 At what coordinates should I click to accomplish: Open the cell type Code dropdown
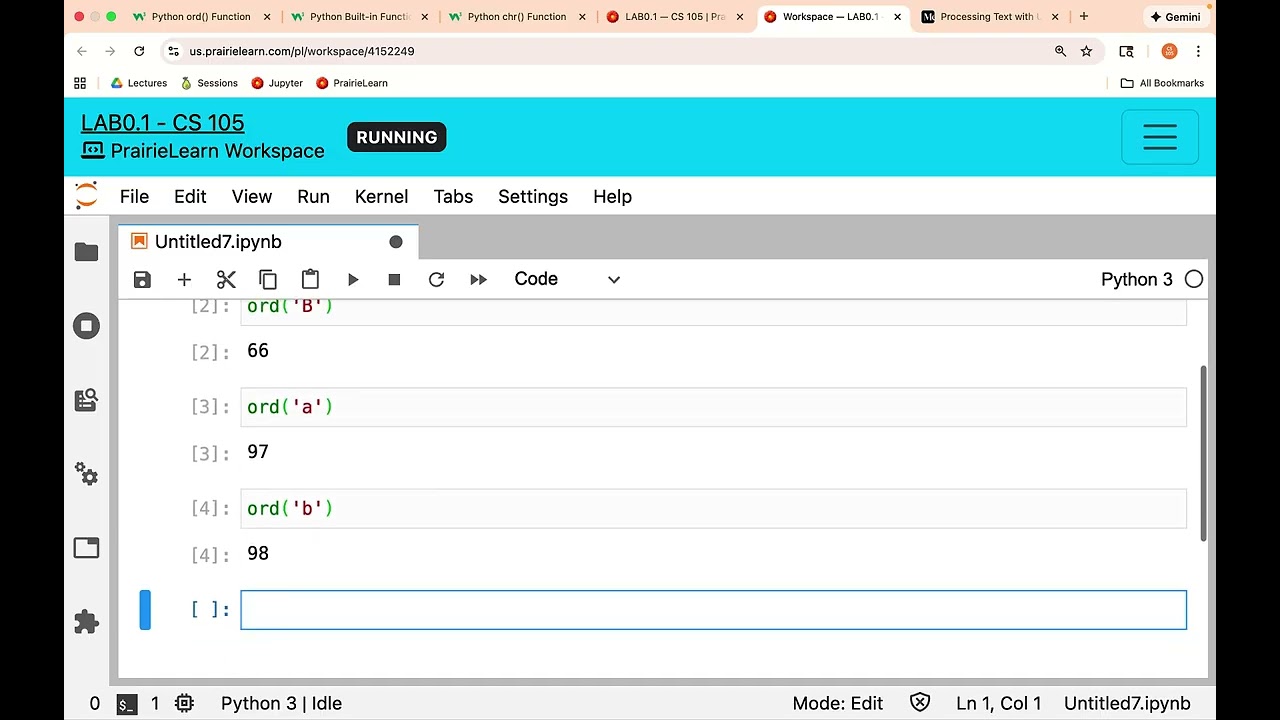tap(567, 279)
